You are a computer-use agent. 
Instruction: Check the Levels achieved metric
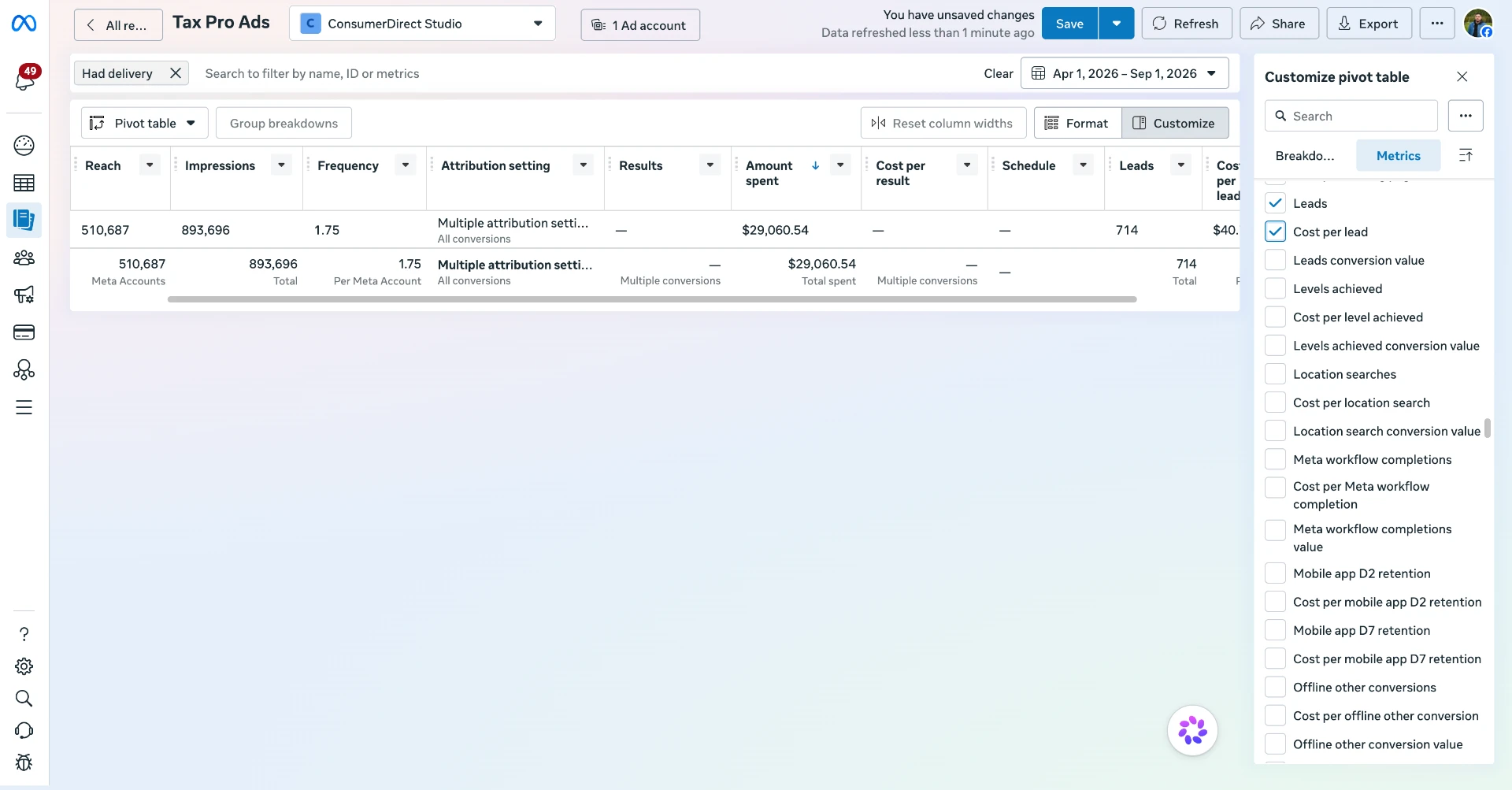[1276, 288]
